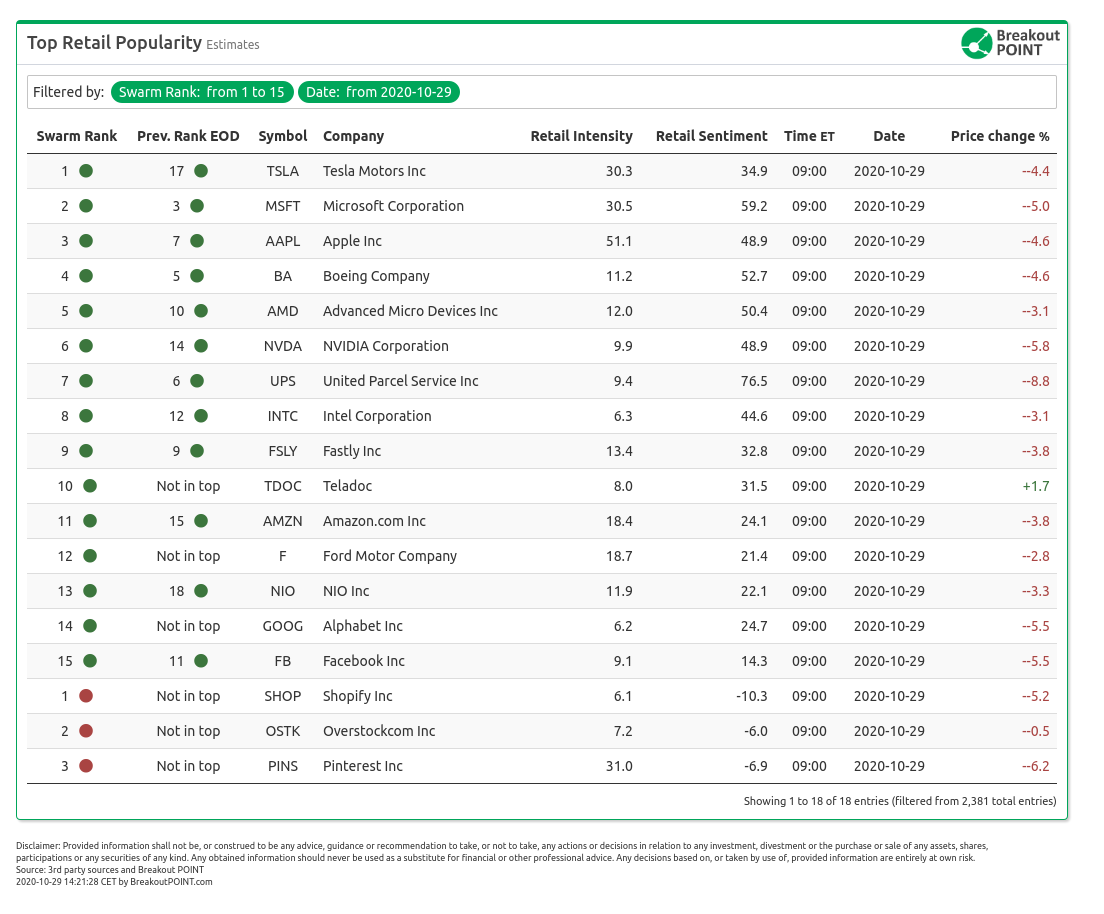Screen dimensions: 1104x914
Task: Click green dot beside Swarm Rank 15
Action: click(x=90, y=661)
